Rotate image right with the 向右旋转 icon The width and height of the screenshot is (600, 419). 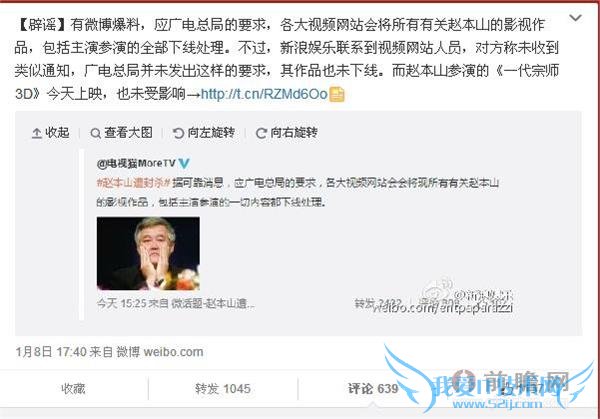(261, 133)
